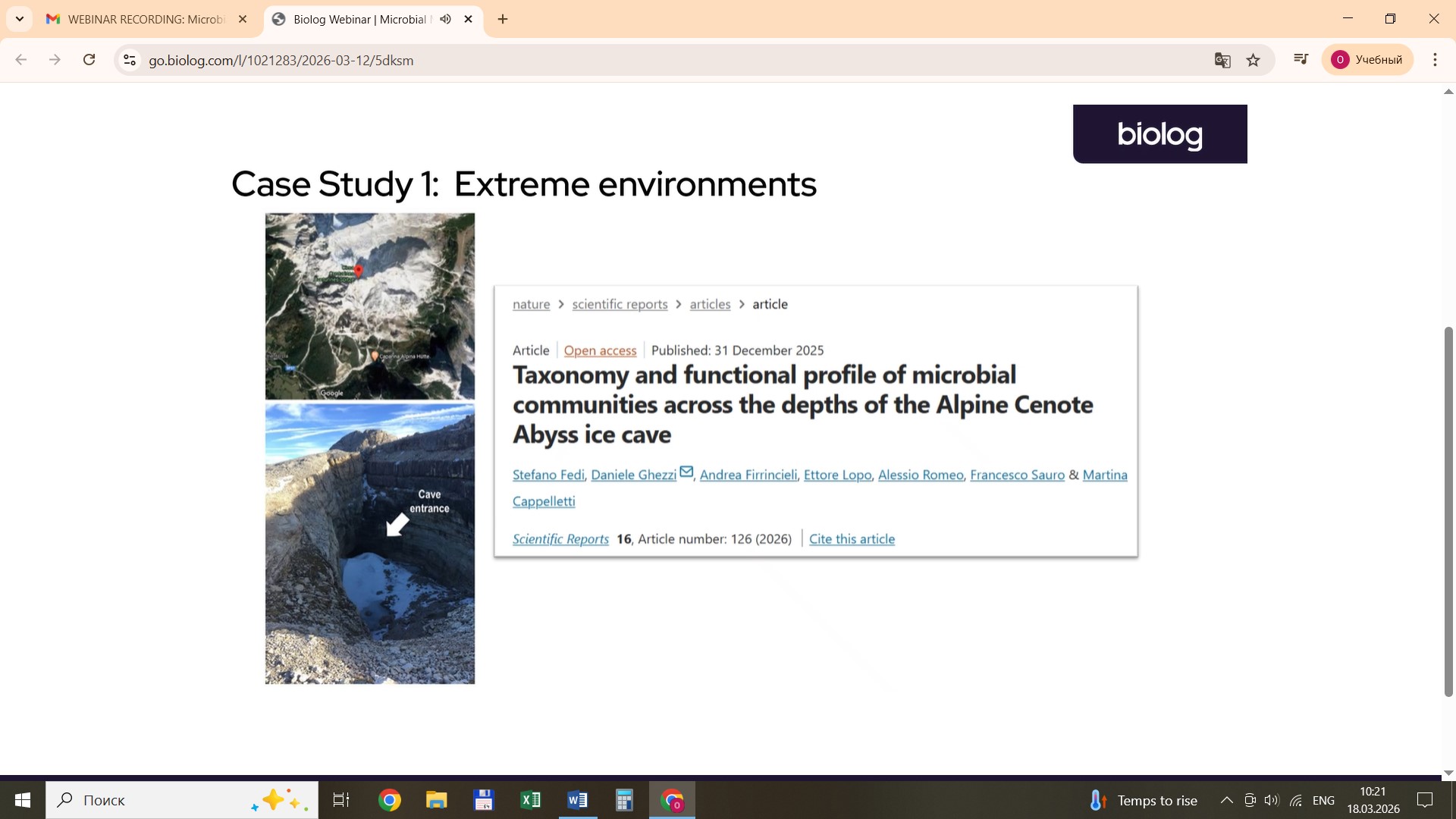Image resolution: width=1456 pixels, height=819 pixels.
Task: Mute audio on Biolog Webinar tab
Action: pos(446,19)
